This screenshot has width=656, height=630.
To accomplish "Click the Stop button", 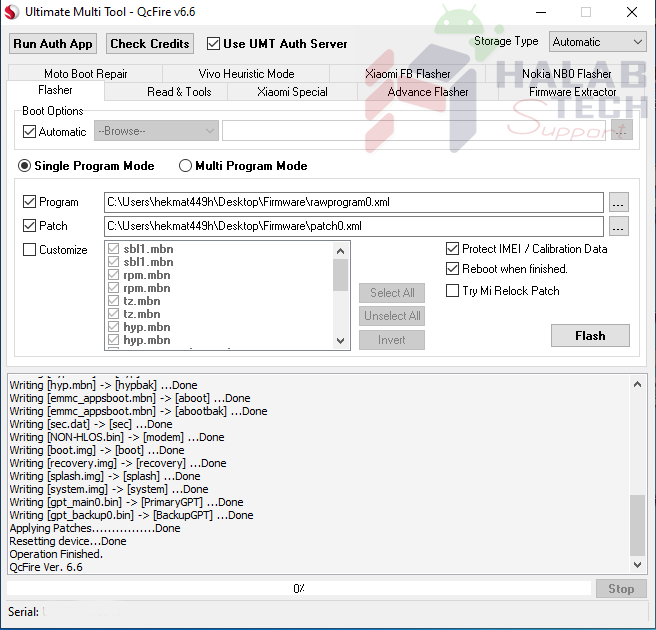I will coord(621,589).
